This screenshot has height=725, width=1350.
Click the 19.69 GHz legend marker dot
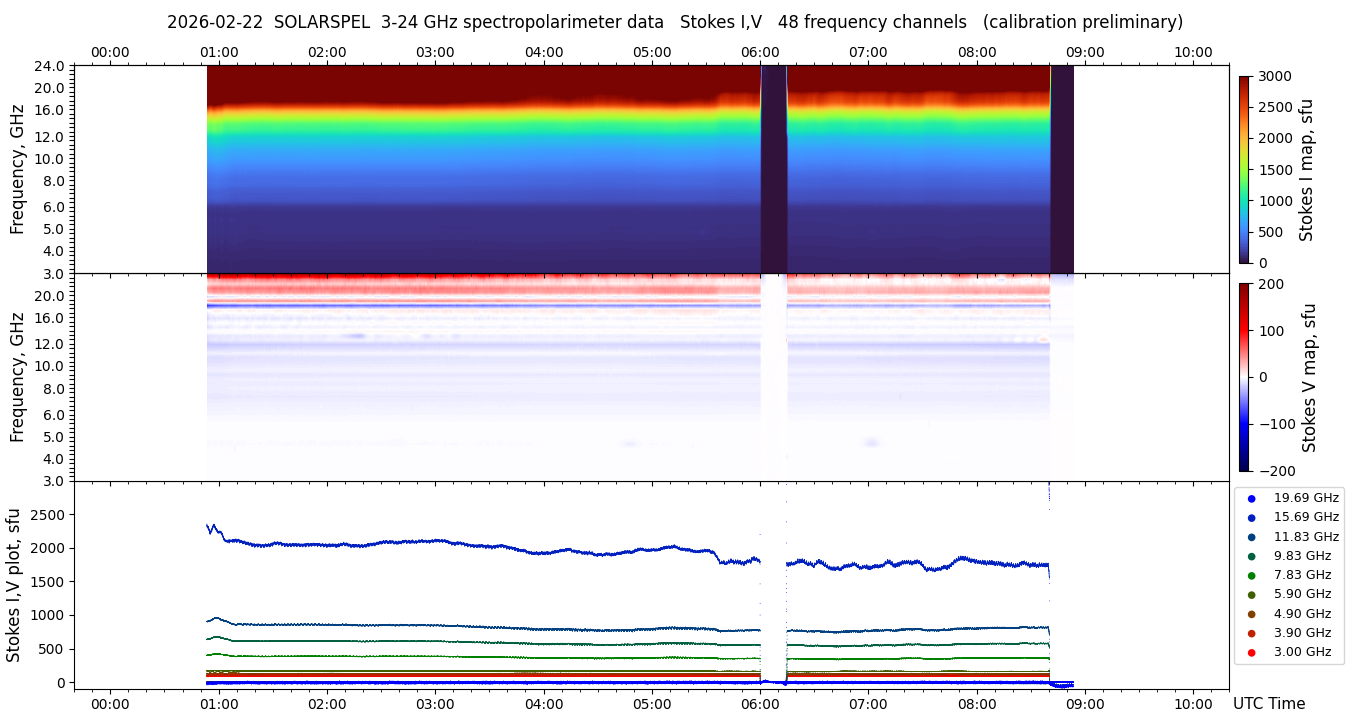tap(1251, 498)
